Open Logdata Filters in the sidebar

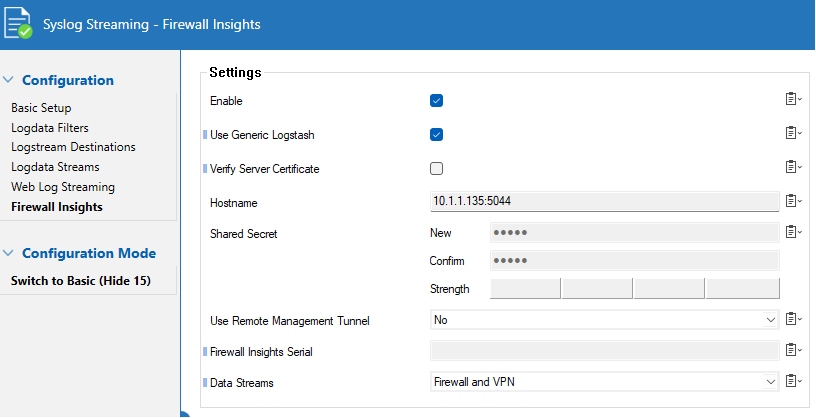(x=50, y=128)
